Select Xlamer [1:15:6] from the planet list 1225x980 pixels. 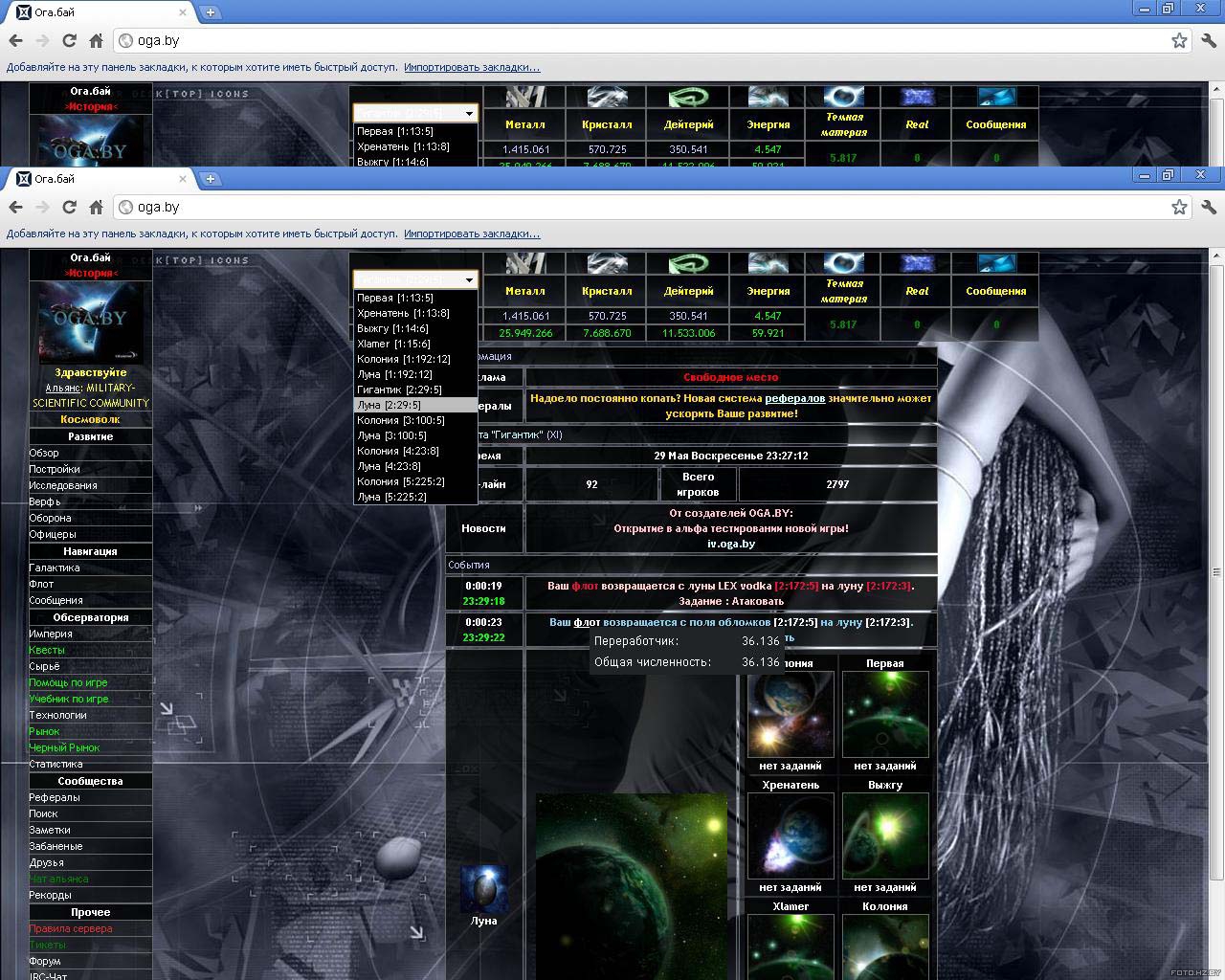(415, 344)
